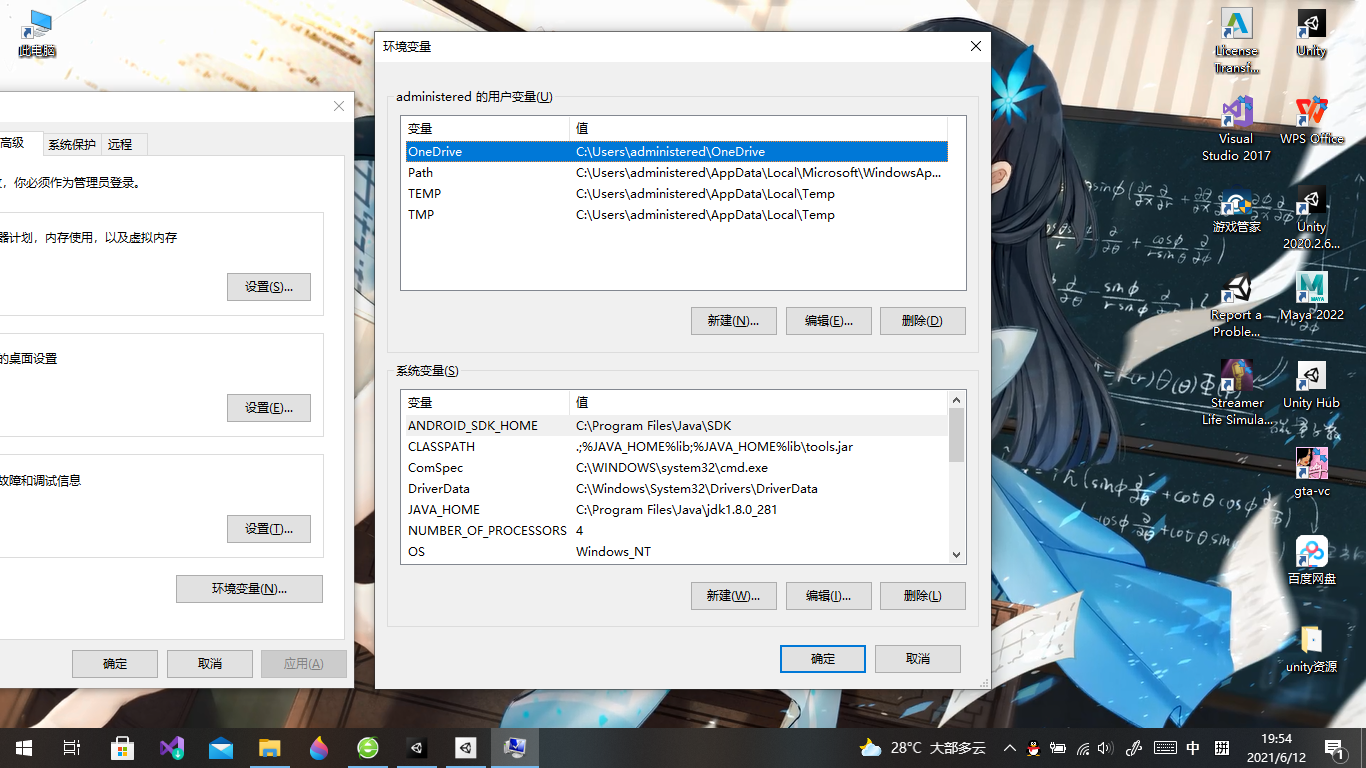Open File Explorer from the taskbar
This screenshot has width=1366, height=768.
pyautogui.click(x=269, y=748)
